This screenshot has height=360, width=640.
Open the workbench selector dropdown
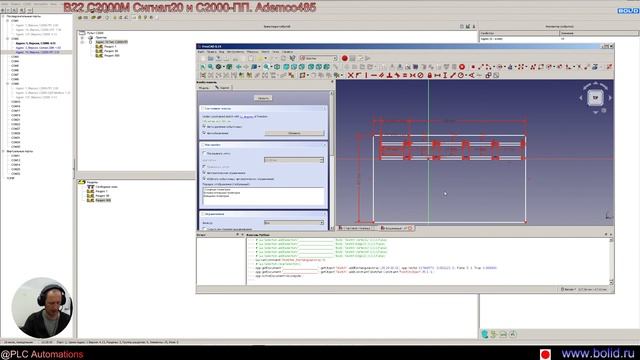tap(319, 58)
